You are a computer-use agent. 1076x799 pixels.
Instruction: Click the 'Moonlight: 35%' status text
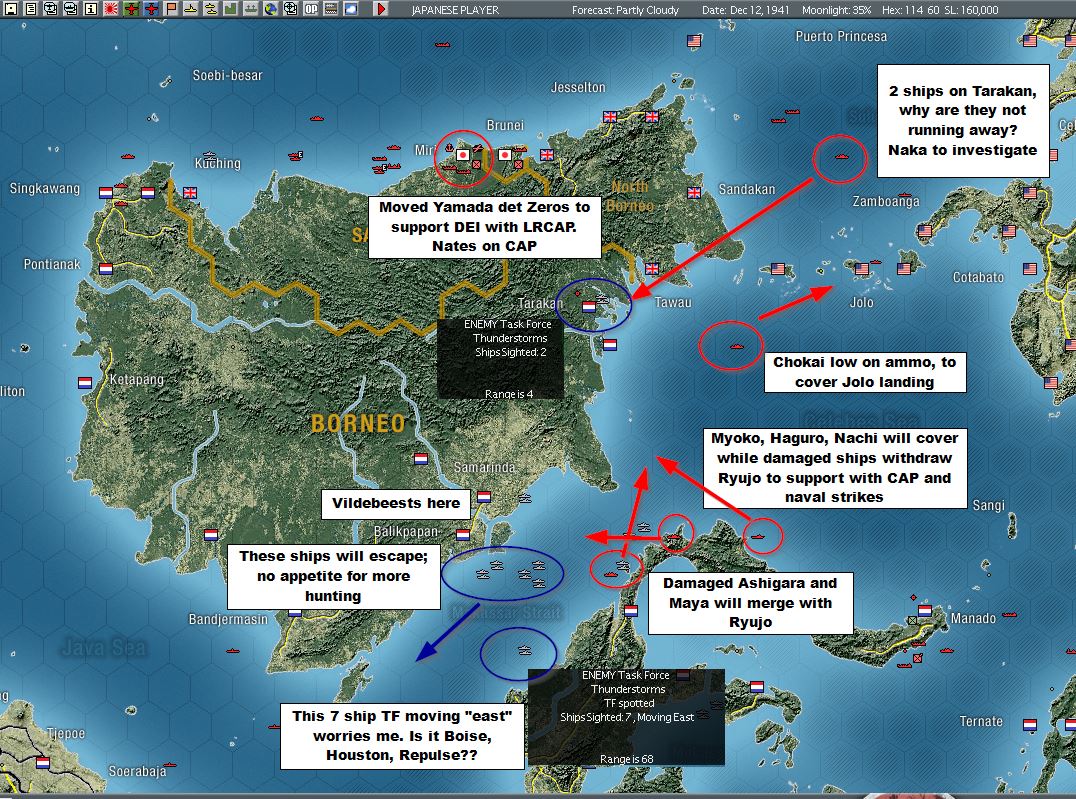[837, 10]
